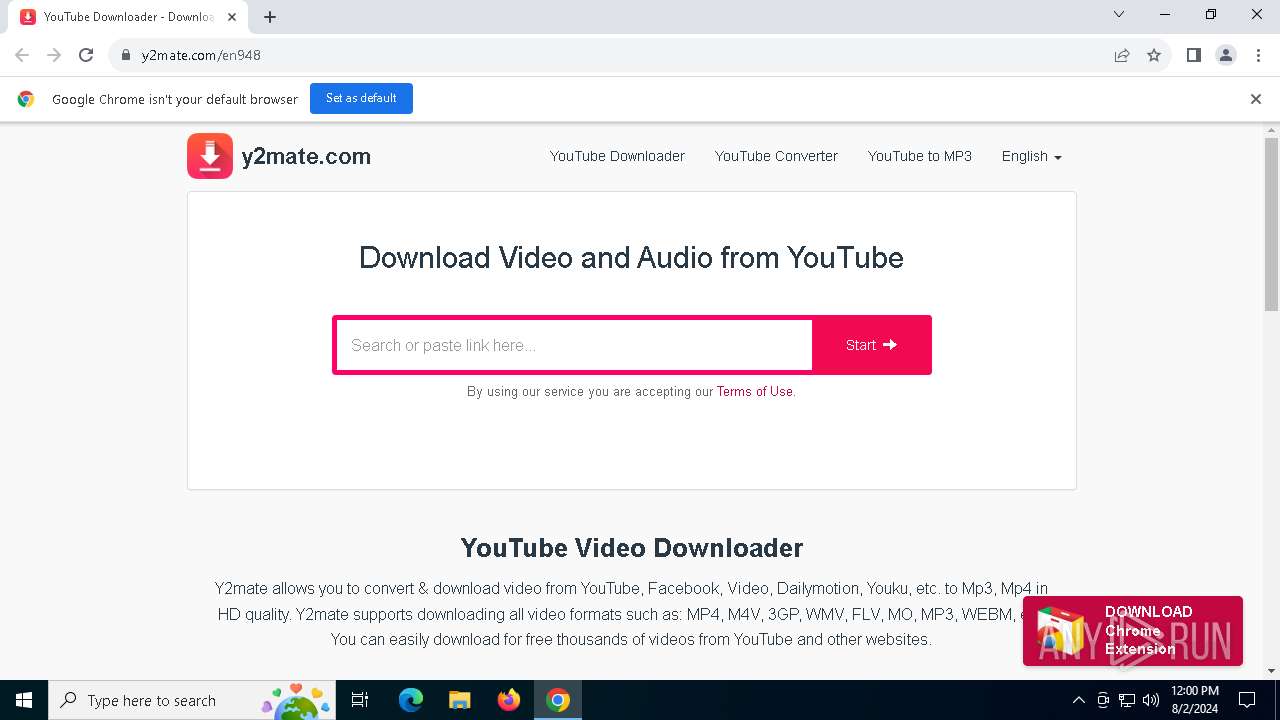The height and width of the screenshot is (720, 1280).
Task: Bookmark this page with the star icon
Action: (x=1154, y=55)
